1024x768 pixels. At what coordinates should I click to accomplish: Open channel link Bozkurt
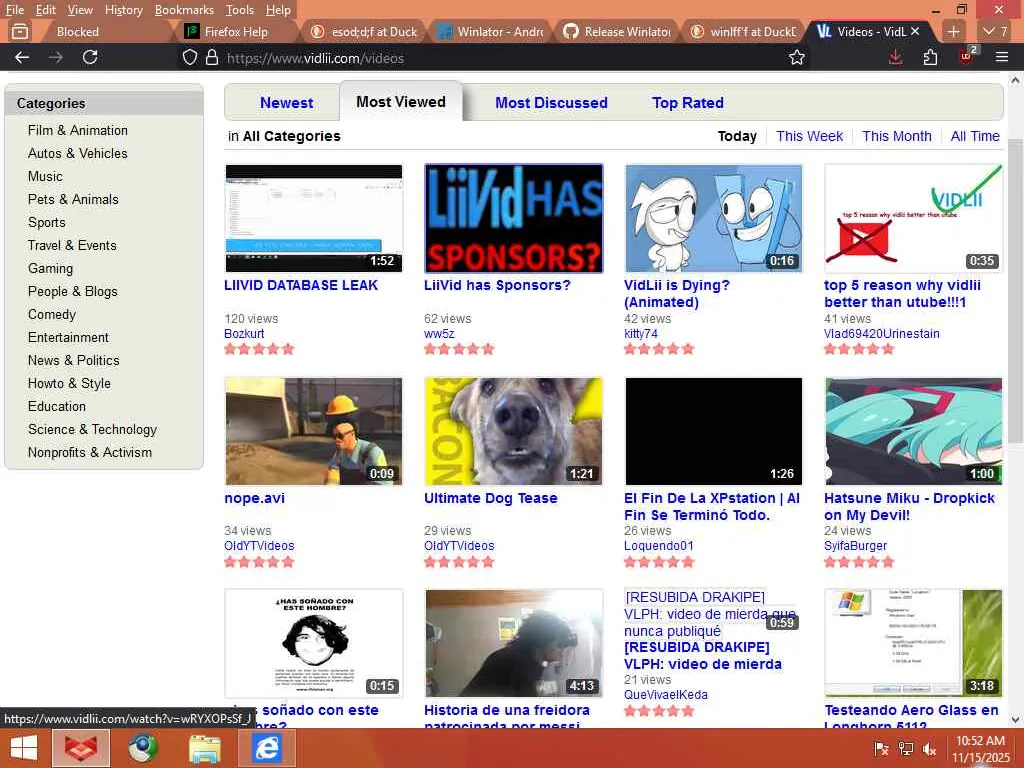tap(244, 333)
